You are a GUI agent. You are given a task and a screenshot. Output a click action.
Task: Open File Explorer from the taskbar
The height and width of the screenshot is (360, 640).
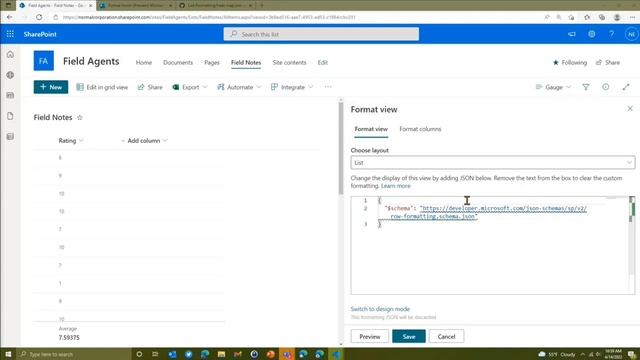point(221,354)
